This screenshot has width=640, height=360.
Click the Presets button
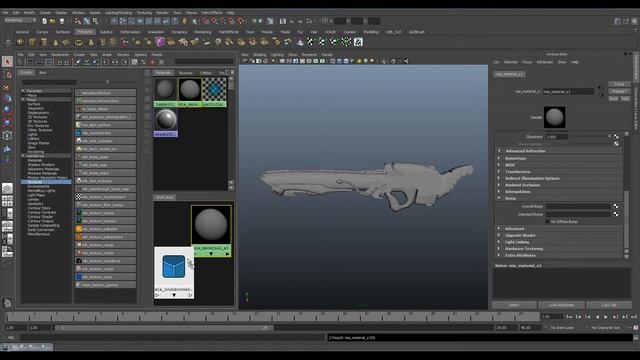pos(619,91)
